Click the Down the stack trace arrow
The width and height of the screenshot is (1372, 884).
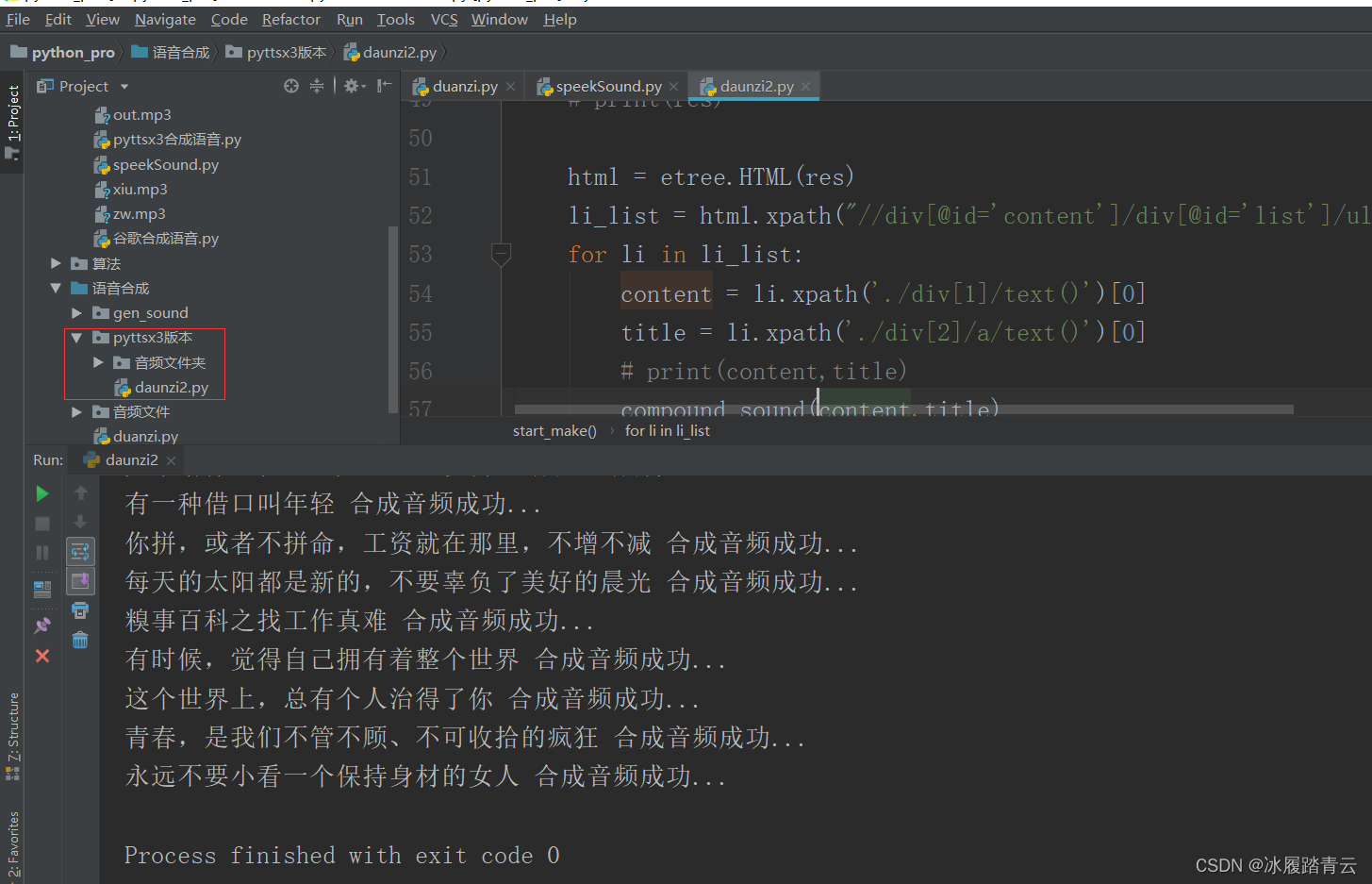[80, 522]
